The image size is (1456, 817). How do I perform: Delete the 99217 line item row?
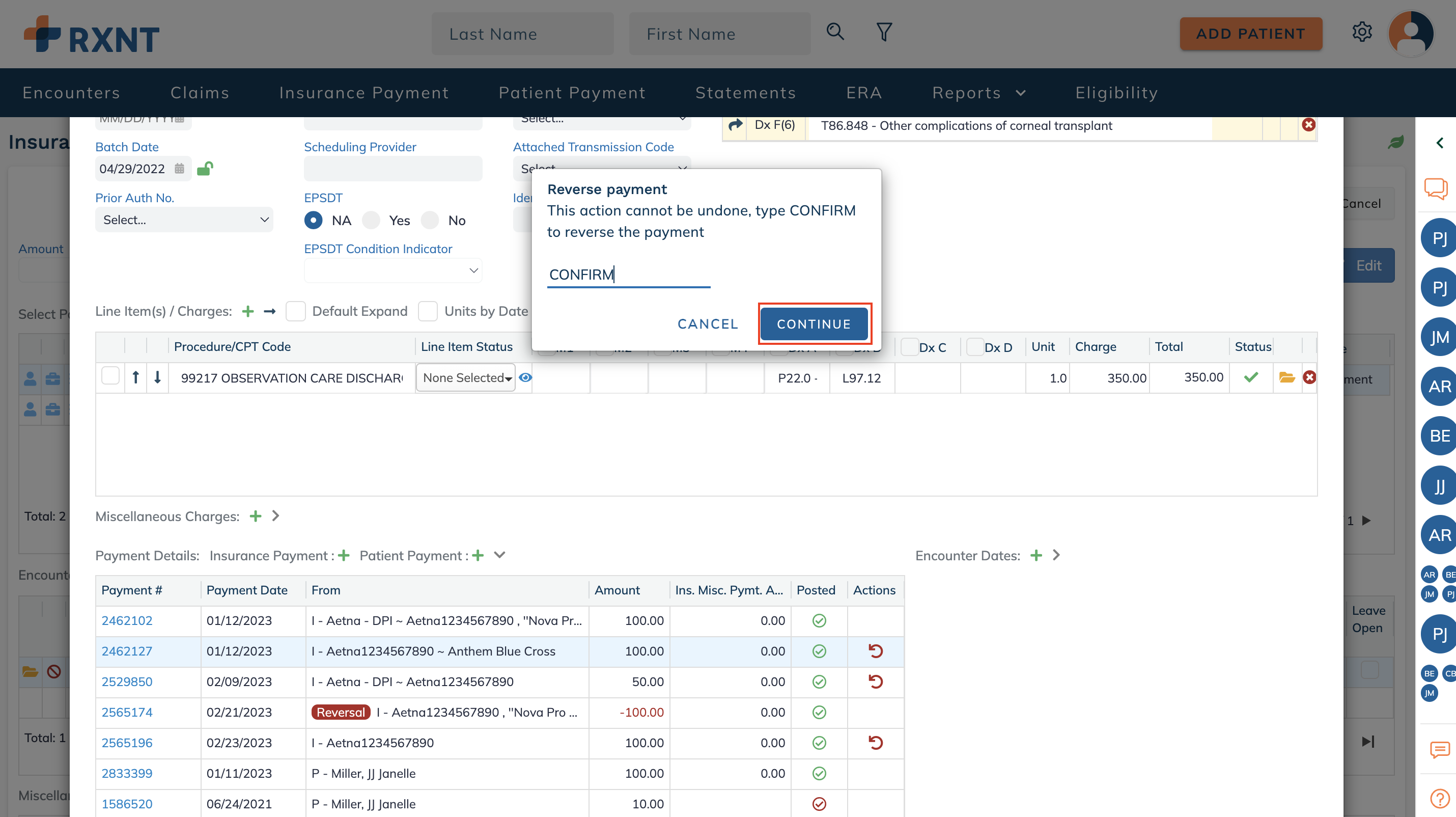(1309, 377)
